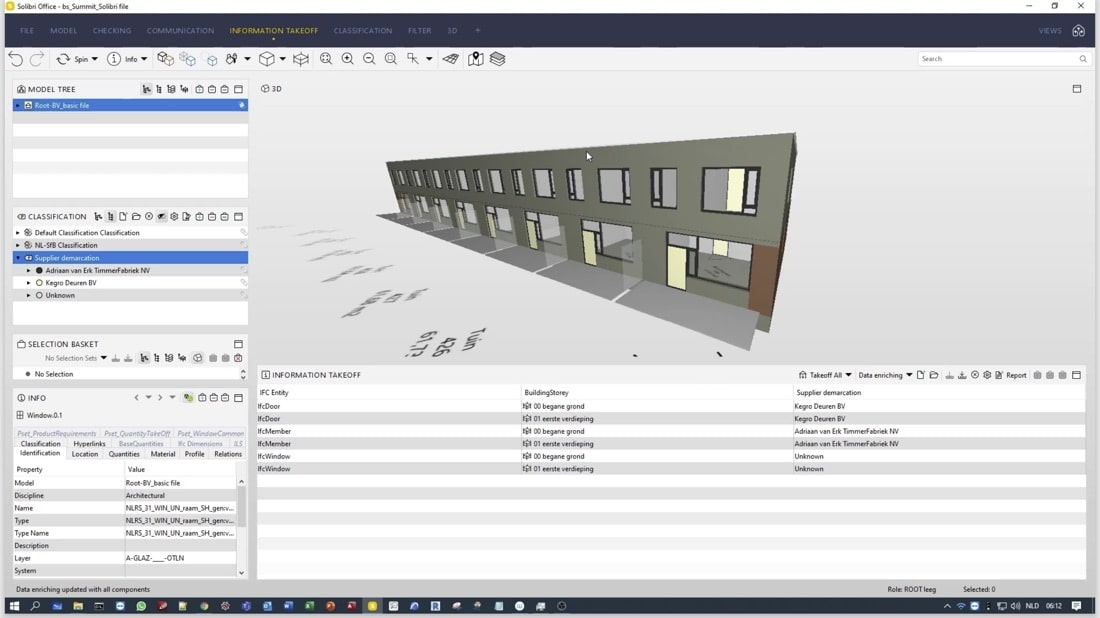Toggle the Unknown supplier selection circle
1100x618 pixels.
tap(40, 295)
